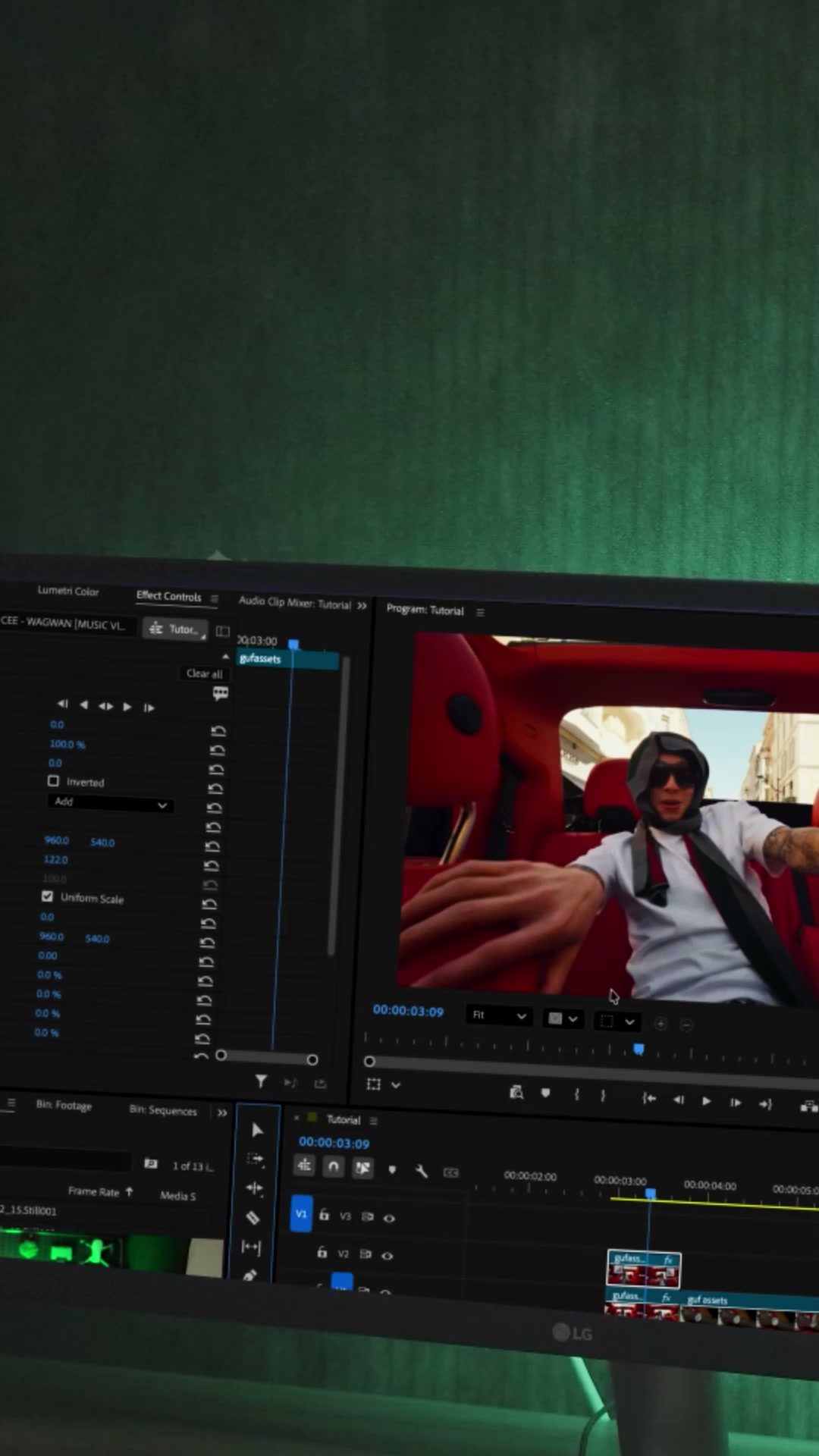This screenshot has height=1456, width=819.
Task: Open the Bin: Sequences tab
Action: click(x=163, y=1109)
